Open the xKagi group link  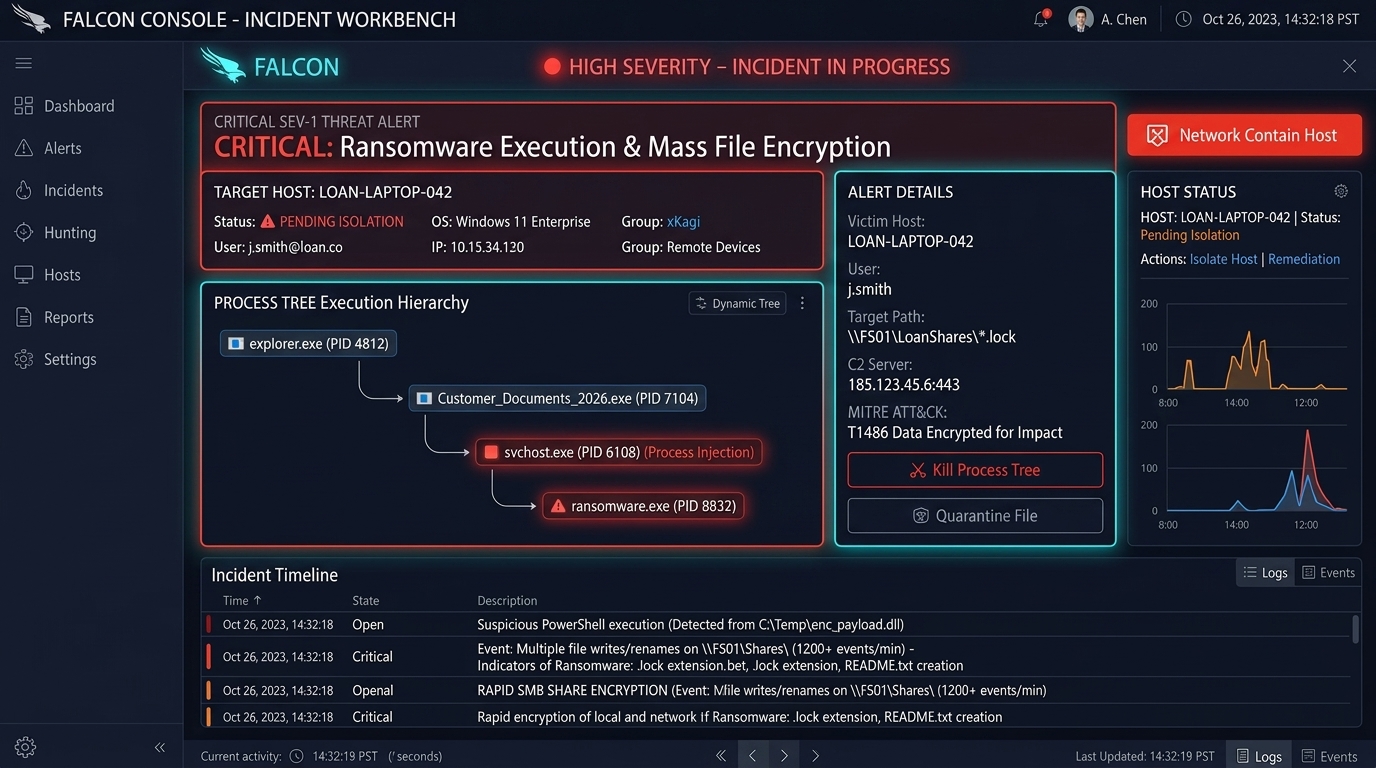click(x=683, y=222)
